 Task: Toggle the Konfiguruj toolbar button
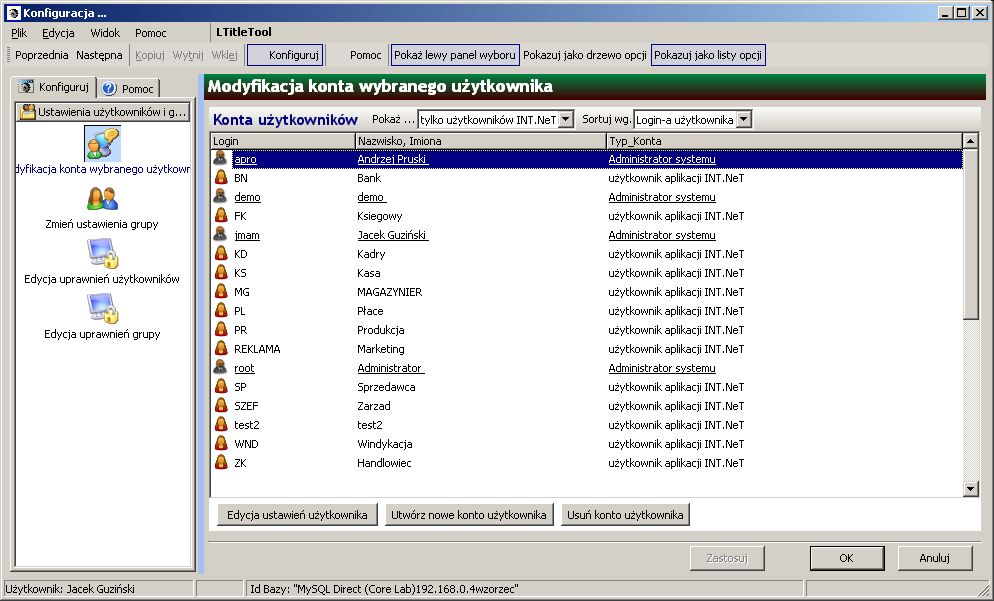285,55
